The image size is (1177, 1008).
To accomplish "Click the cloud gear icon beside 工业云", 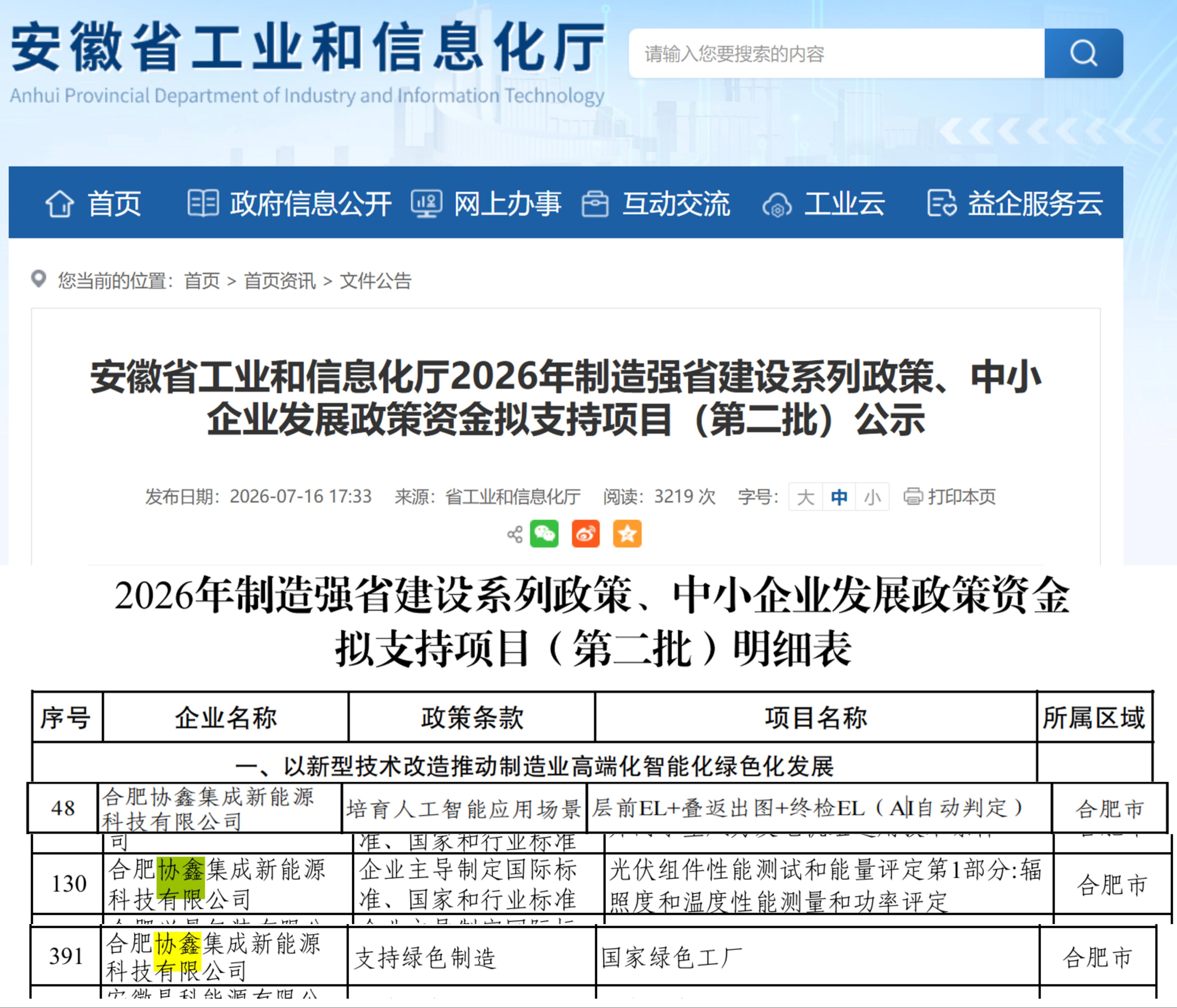I will [x=777, y=205].
